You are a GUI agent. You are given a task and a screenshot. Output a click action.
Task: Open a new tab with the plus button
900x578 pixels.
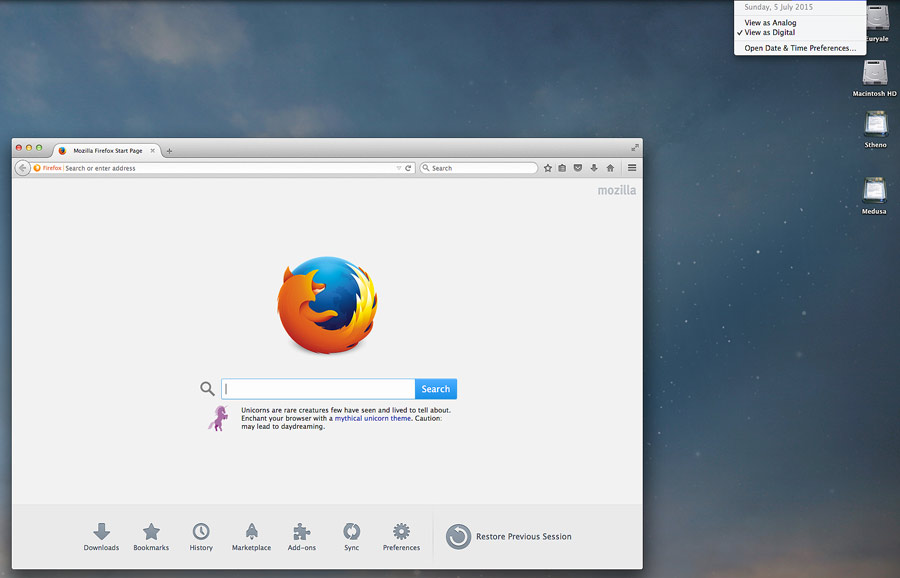pos(169,151)
